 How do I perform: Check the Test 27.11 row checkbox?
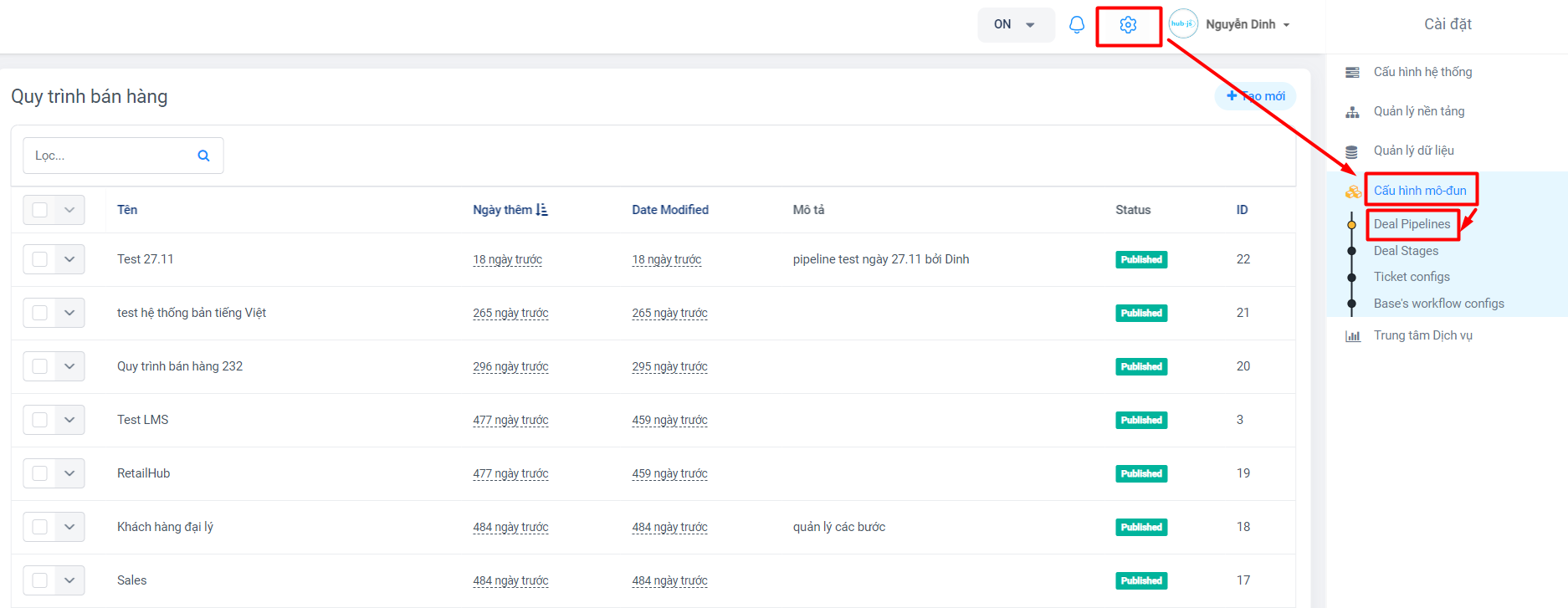coord(40,259)
